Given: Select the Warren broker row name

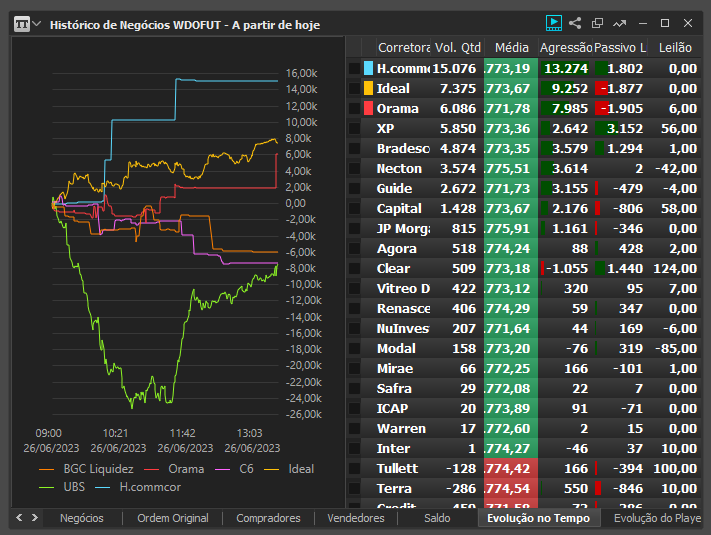Looking at the screenshot, I should [x=401, y=428].
